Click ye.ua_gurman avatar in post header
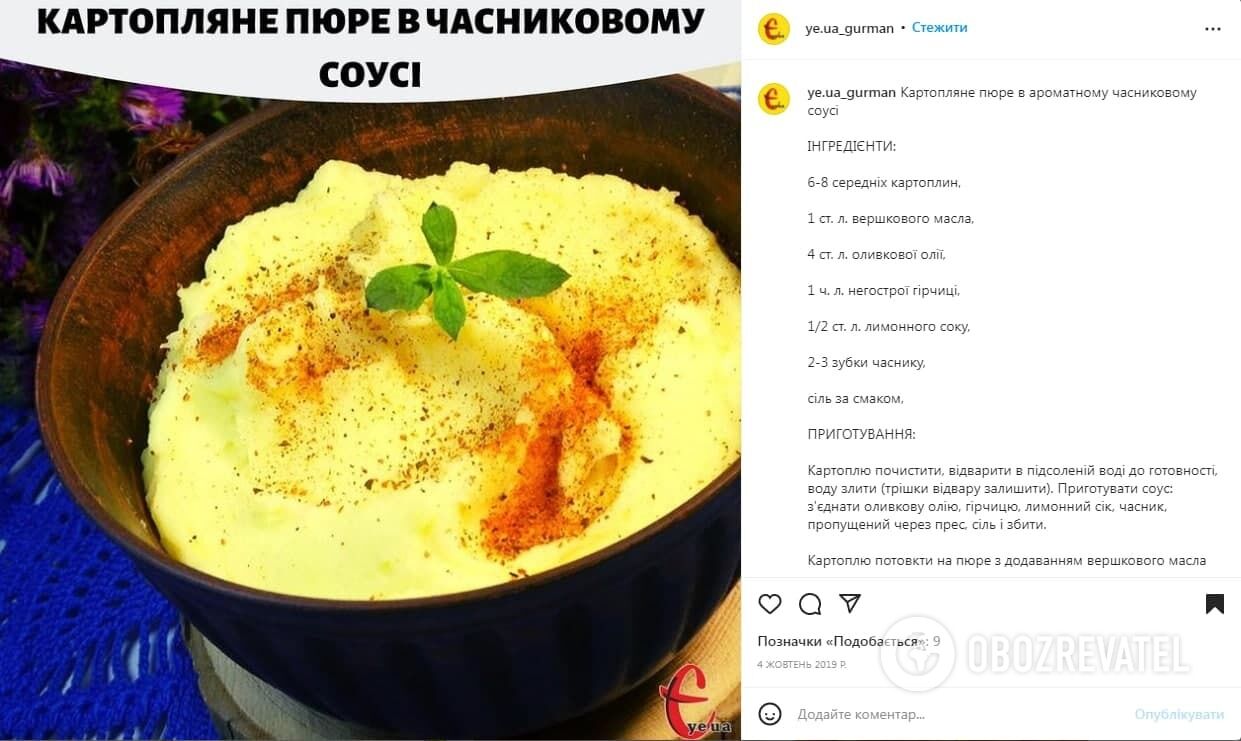The image size is (1241, 741). [x=774, y=29]
